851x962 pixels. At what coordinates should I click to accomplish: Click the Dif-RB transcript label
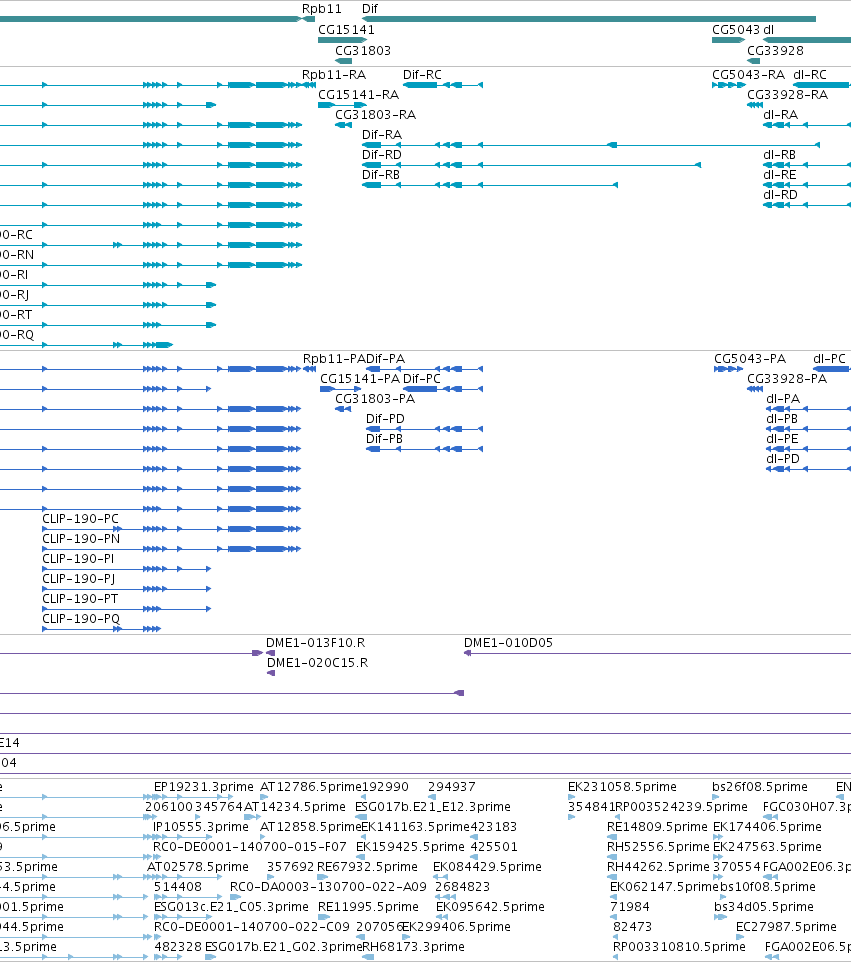pos(380,175)
